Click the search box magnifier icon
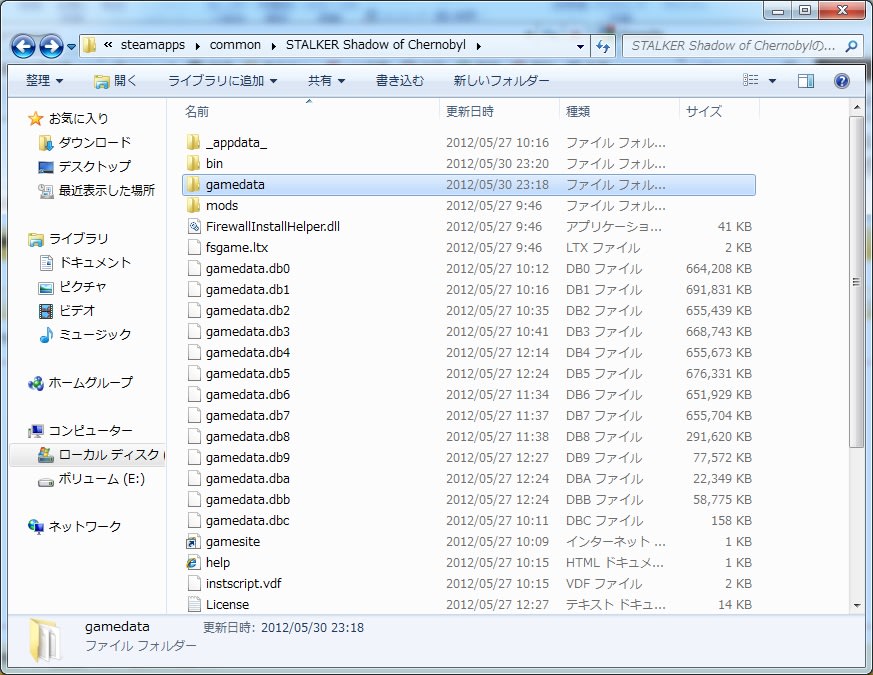Image resolution: width=873 pixels, height=675 pixels. (x=851, y=46)
